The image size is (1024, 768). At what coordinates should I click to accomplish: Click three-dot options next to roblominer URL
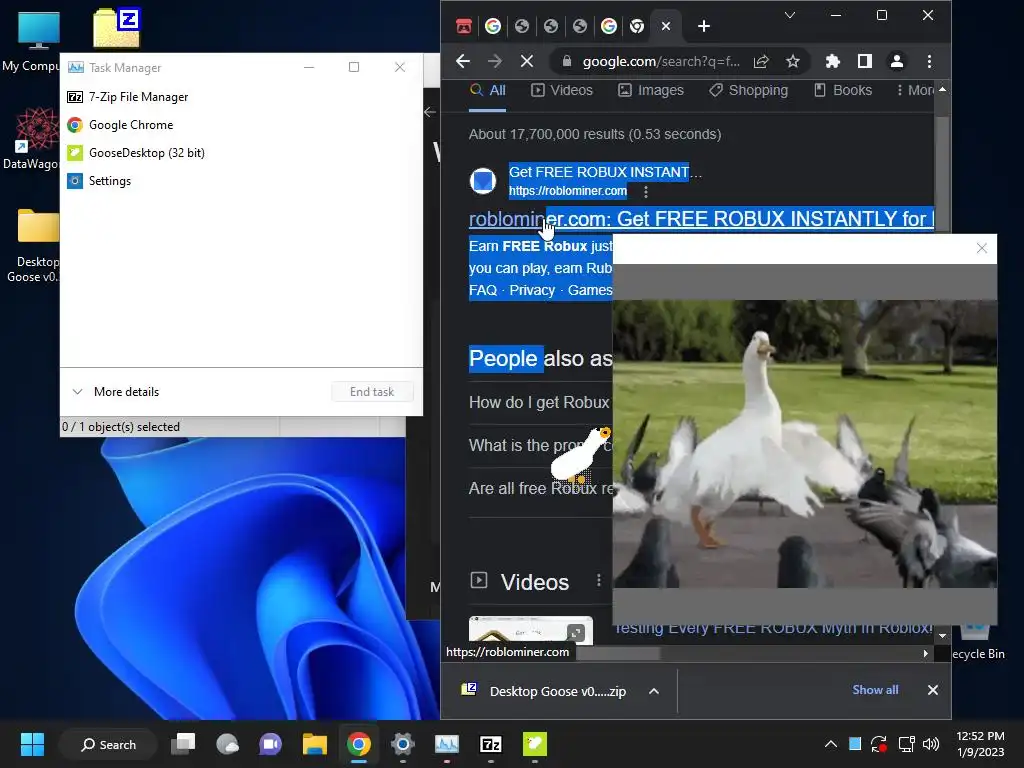point(646,192)
